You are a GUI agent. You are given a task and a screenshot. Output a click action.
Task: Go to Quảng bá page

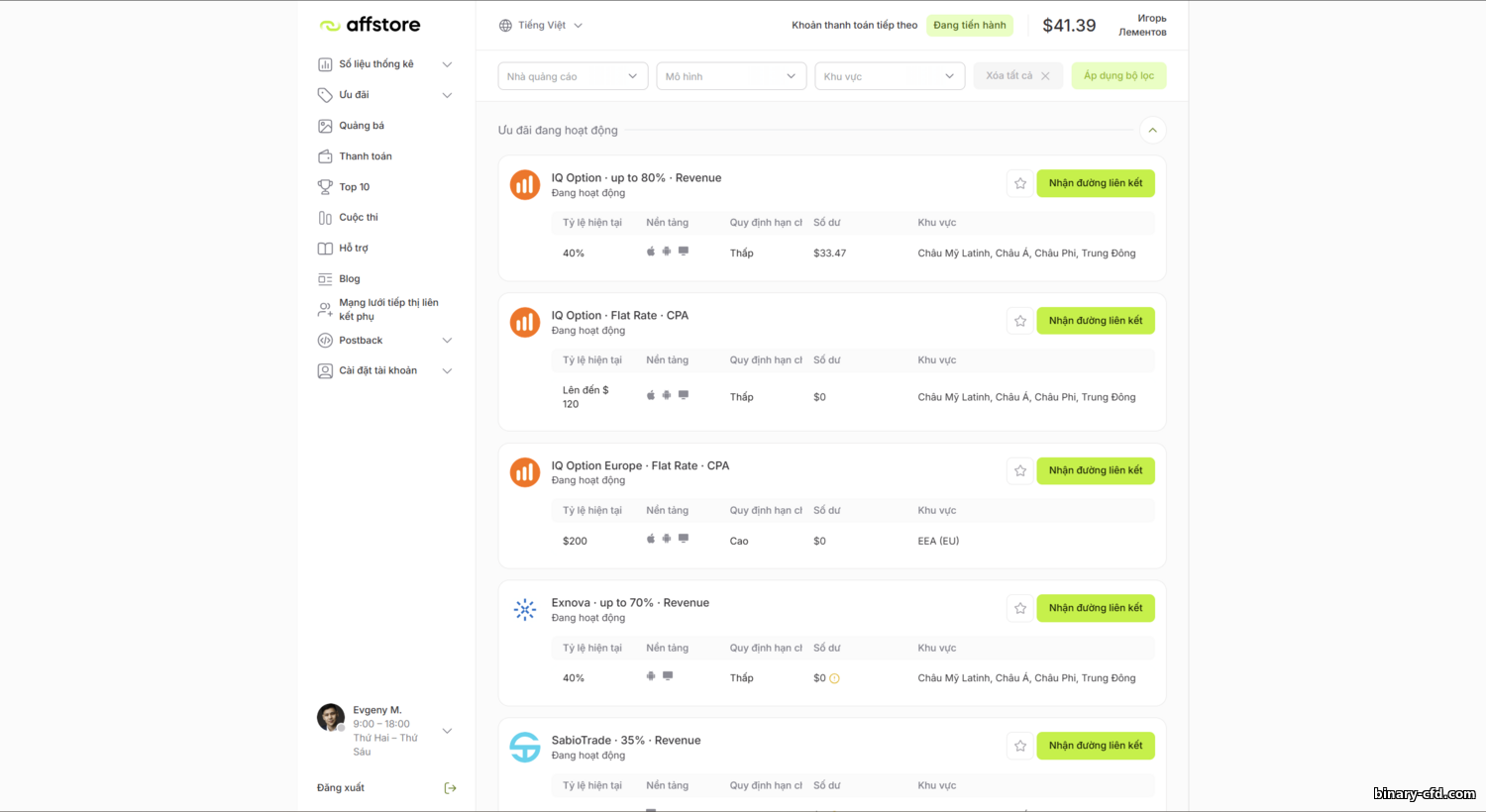(x=362, y=126)
